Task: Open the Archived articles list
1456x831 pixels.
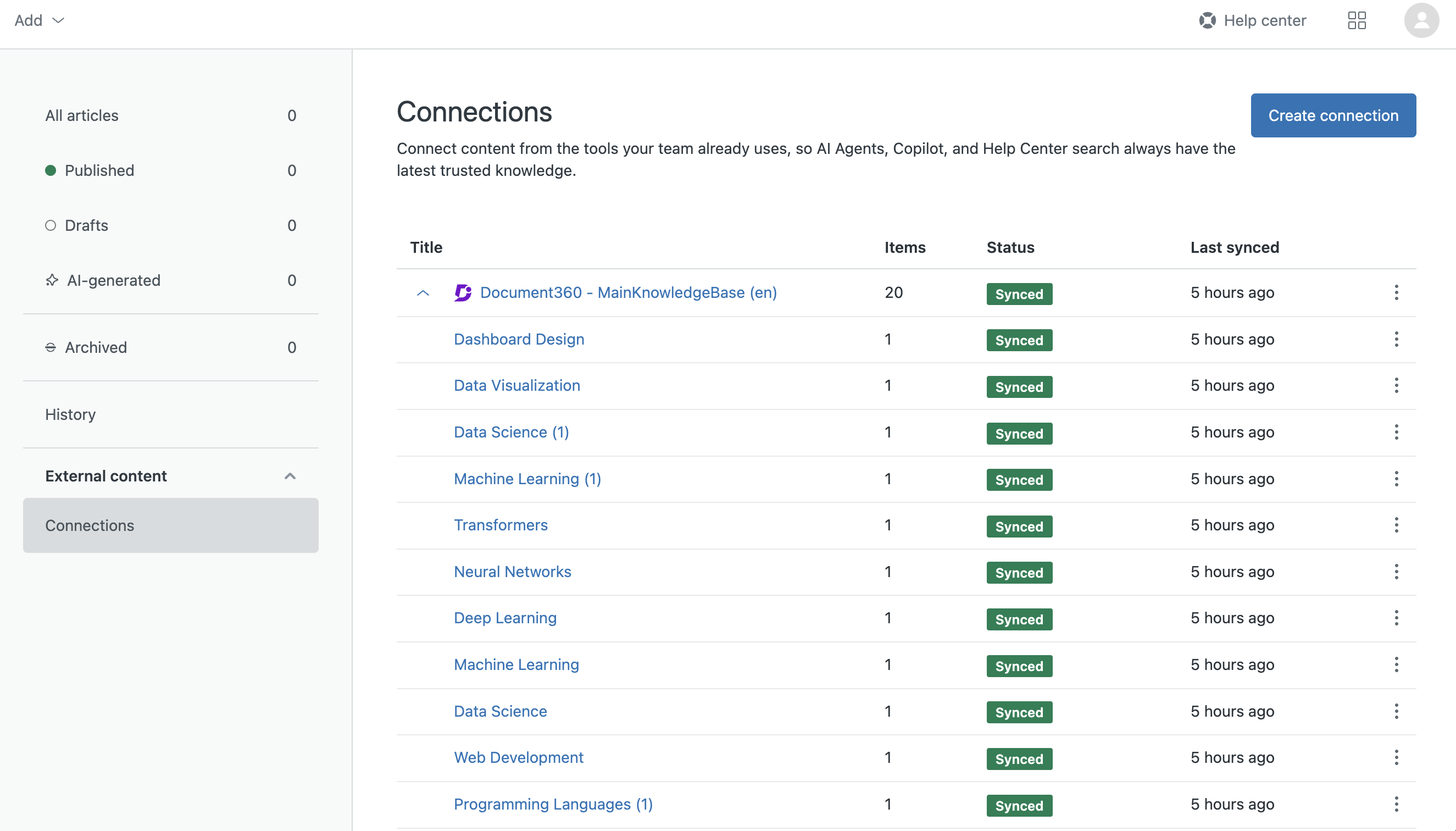Action: click(x=96, y=347)
